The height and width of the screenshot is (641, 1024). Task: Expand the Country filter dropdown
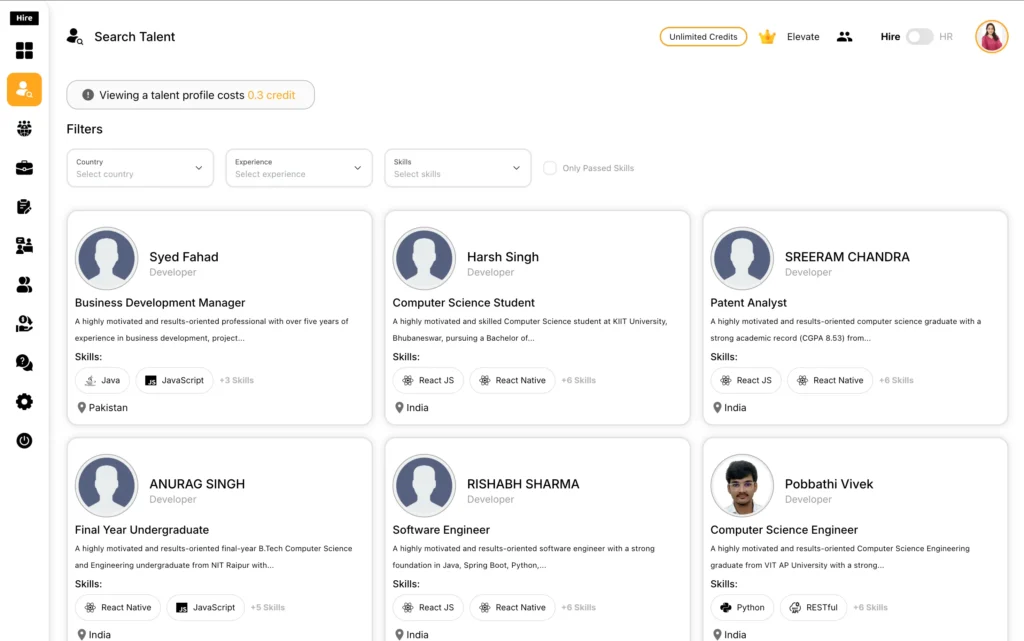140,168
